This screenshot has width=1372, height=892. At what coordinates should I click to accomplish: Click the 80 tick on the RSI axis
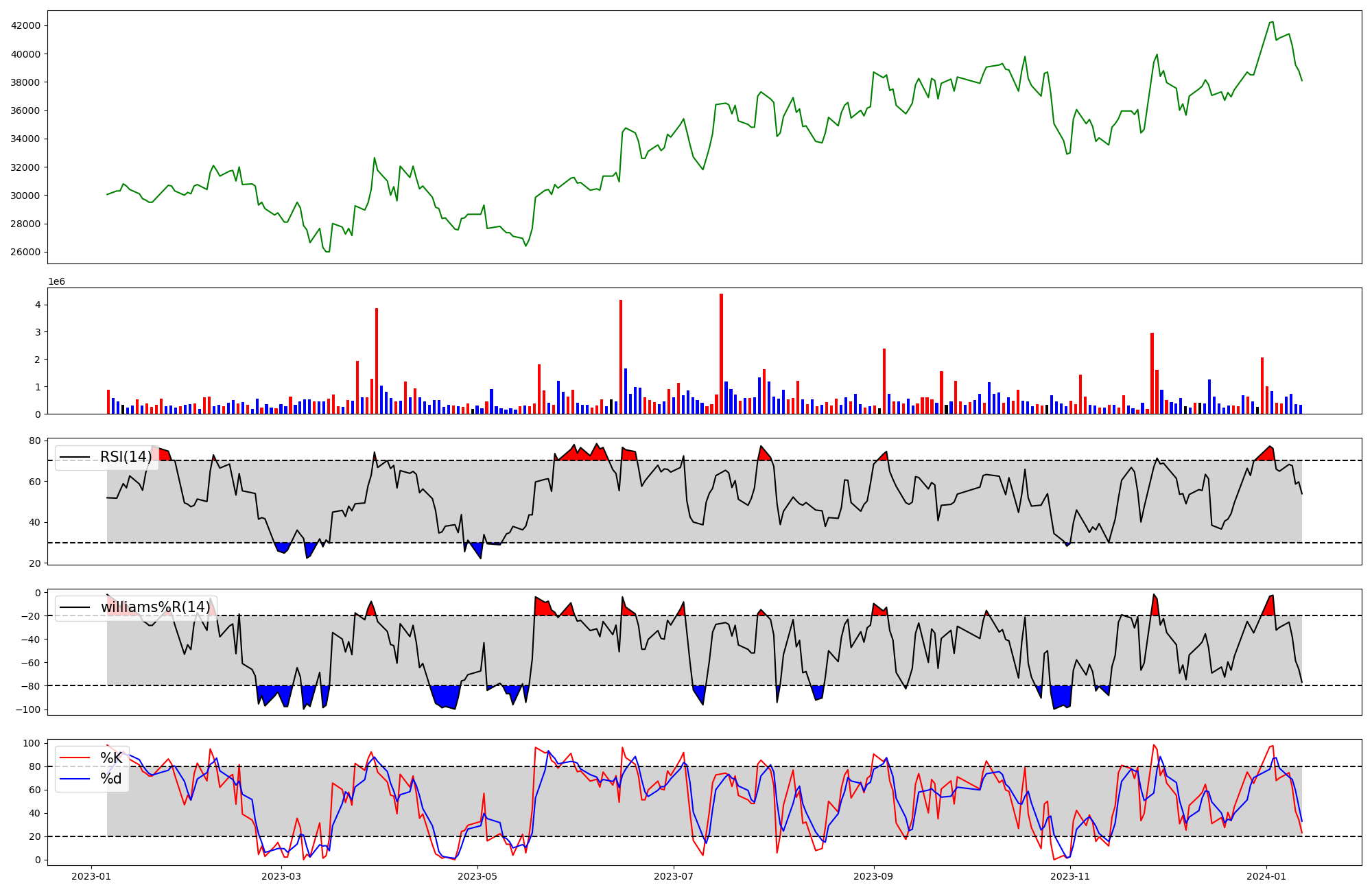[x=34, y=441]
